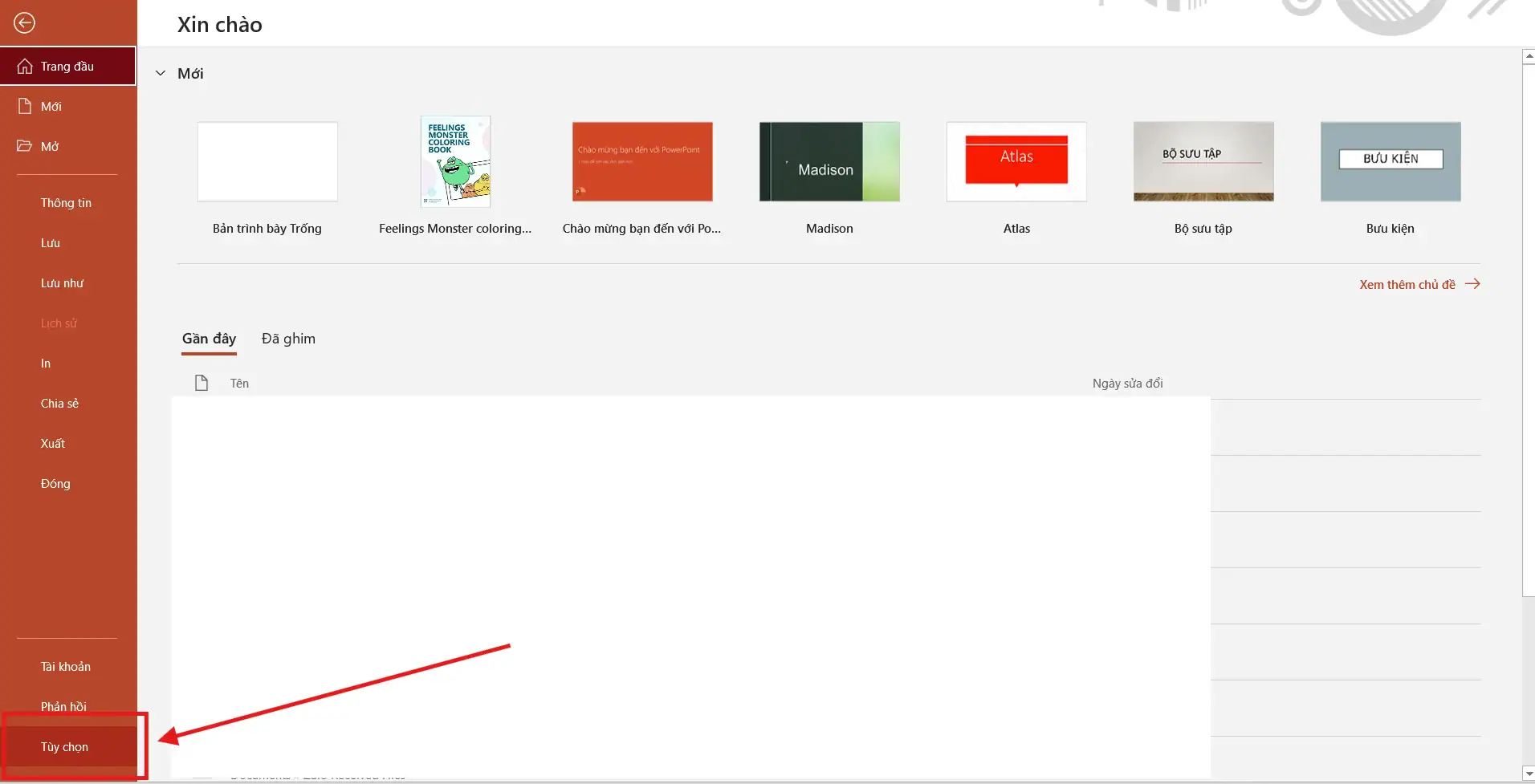Choose the Bưu kiện template
This screenshot has width=1535, height=784.
pyautogui.click(x=1390, y=161)
